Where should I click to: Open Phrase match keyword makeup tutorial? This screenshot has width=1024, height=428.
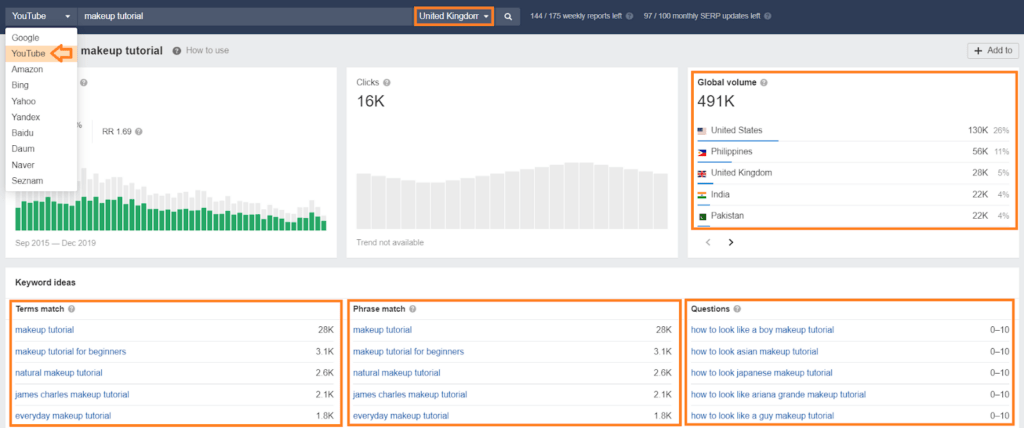[383, 330]
